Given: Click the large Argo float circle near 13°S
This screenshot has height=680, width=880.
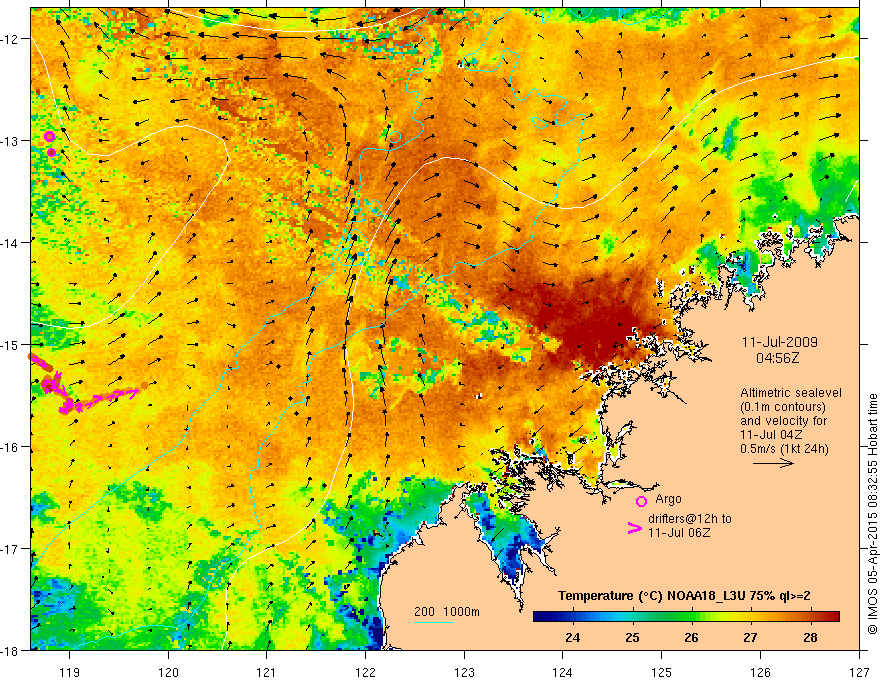Looking at the screenshot, I should point(49,136).
